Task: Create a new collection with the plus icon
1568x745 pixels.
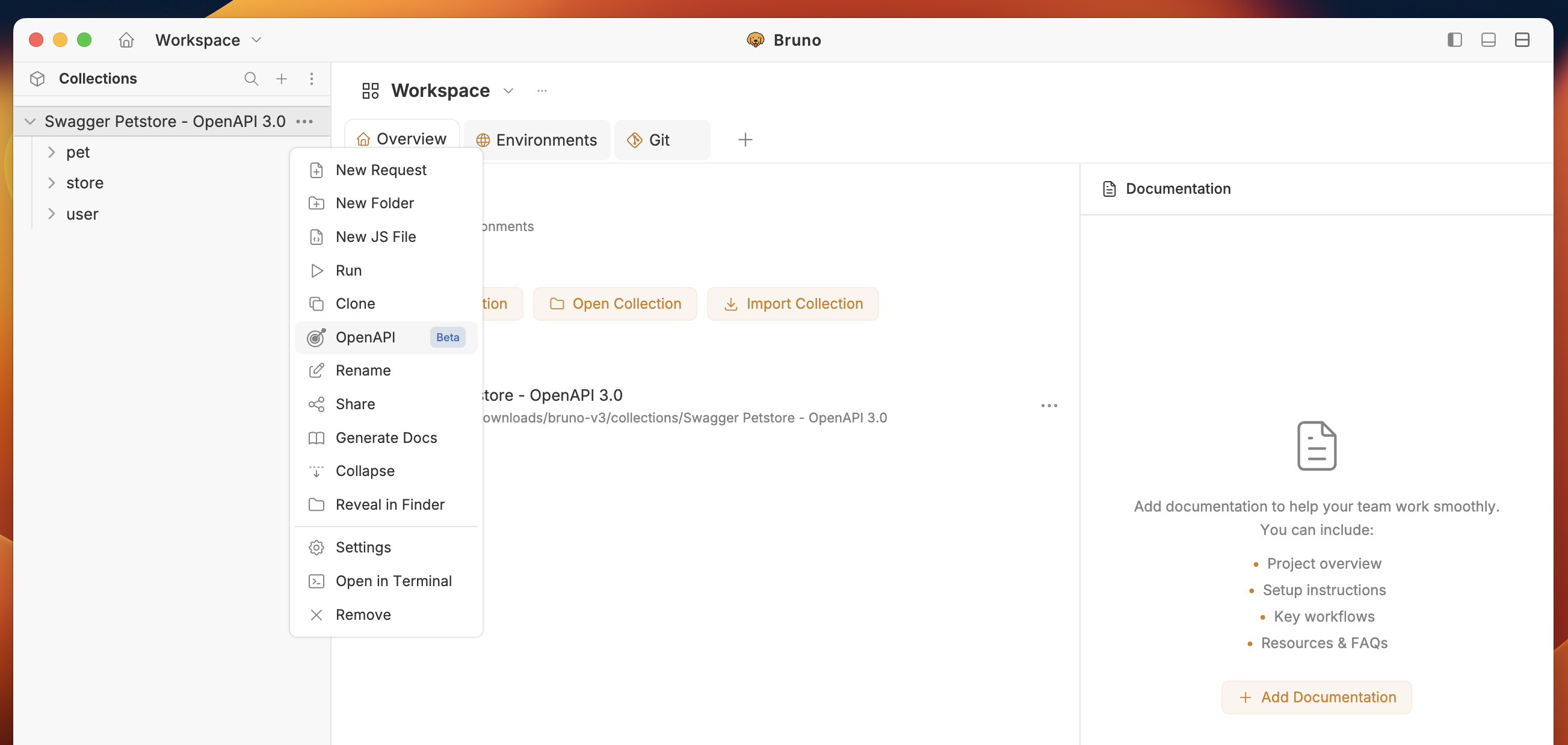Action: coord(281,79)
